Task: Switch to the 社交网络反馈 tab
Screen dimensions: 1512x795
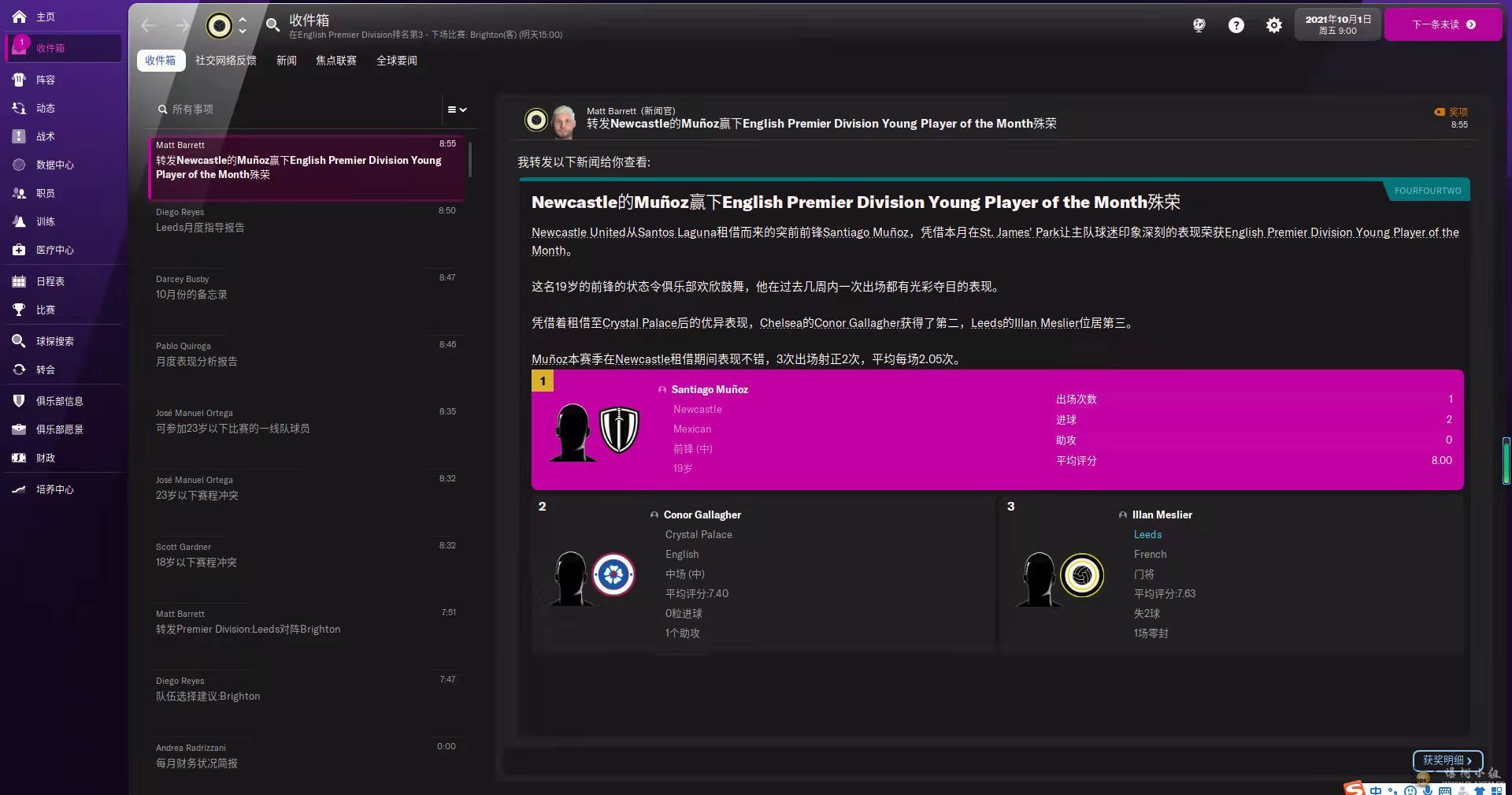Action: coord(226,61)
